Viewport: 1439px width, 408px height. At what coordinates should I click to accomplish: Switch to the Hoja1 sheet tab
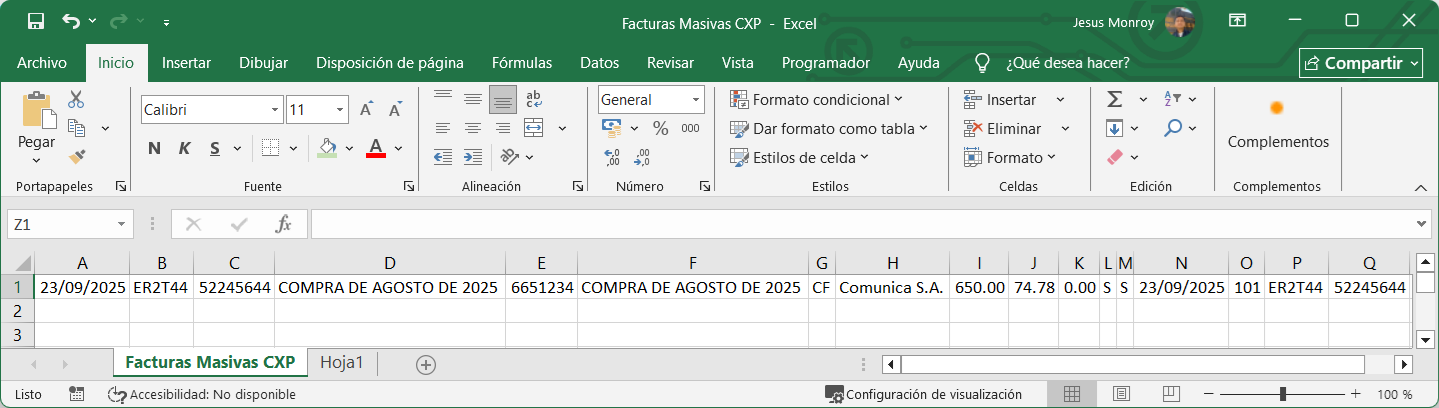(x=342, y=363)
